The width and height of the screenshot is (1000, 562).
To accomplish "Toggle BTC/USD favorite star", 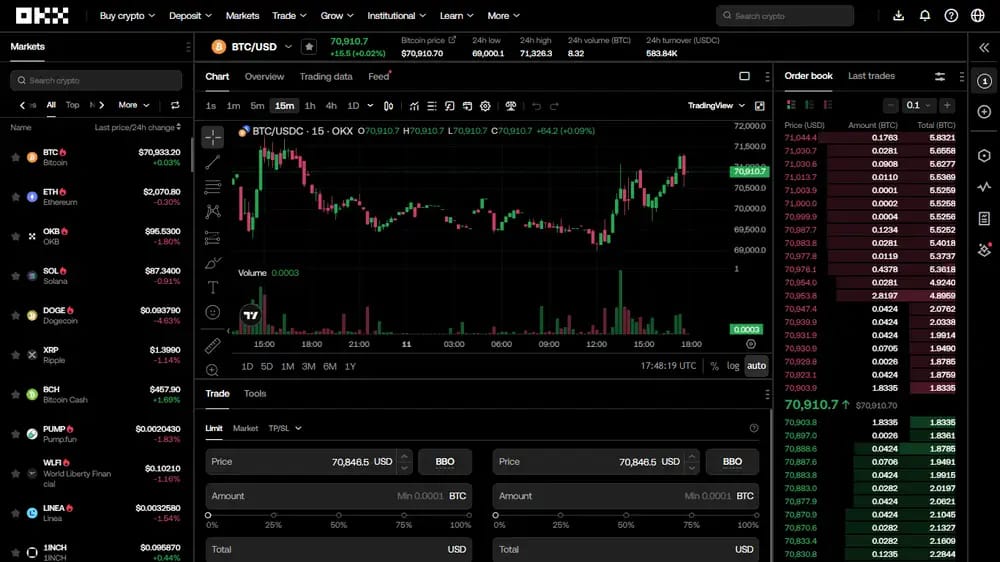I will (309, 47).
